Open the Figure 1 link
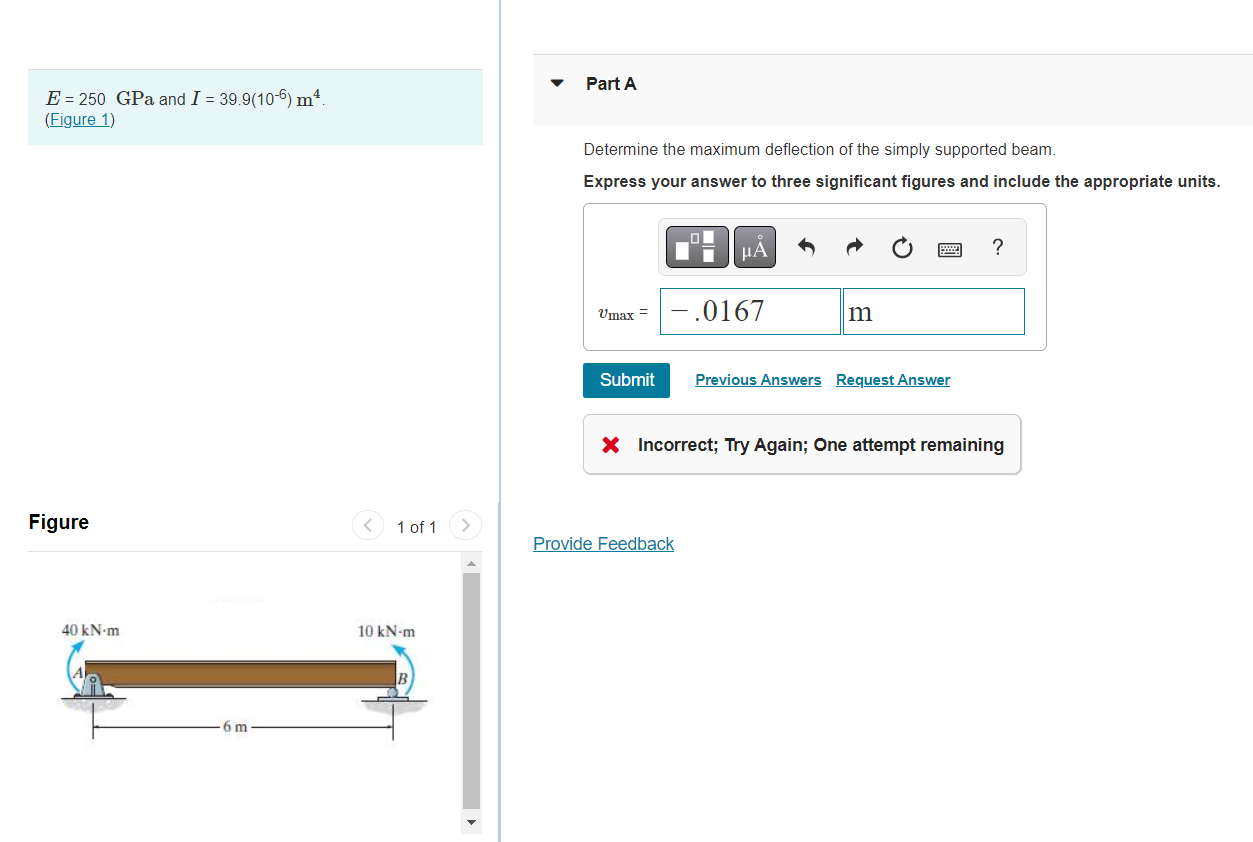Screen dimensions: 1253x842 (80, 120)
